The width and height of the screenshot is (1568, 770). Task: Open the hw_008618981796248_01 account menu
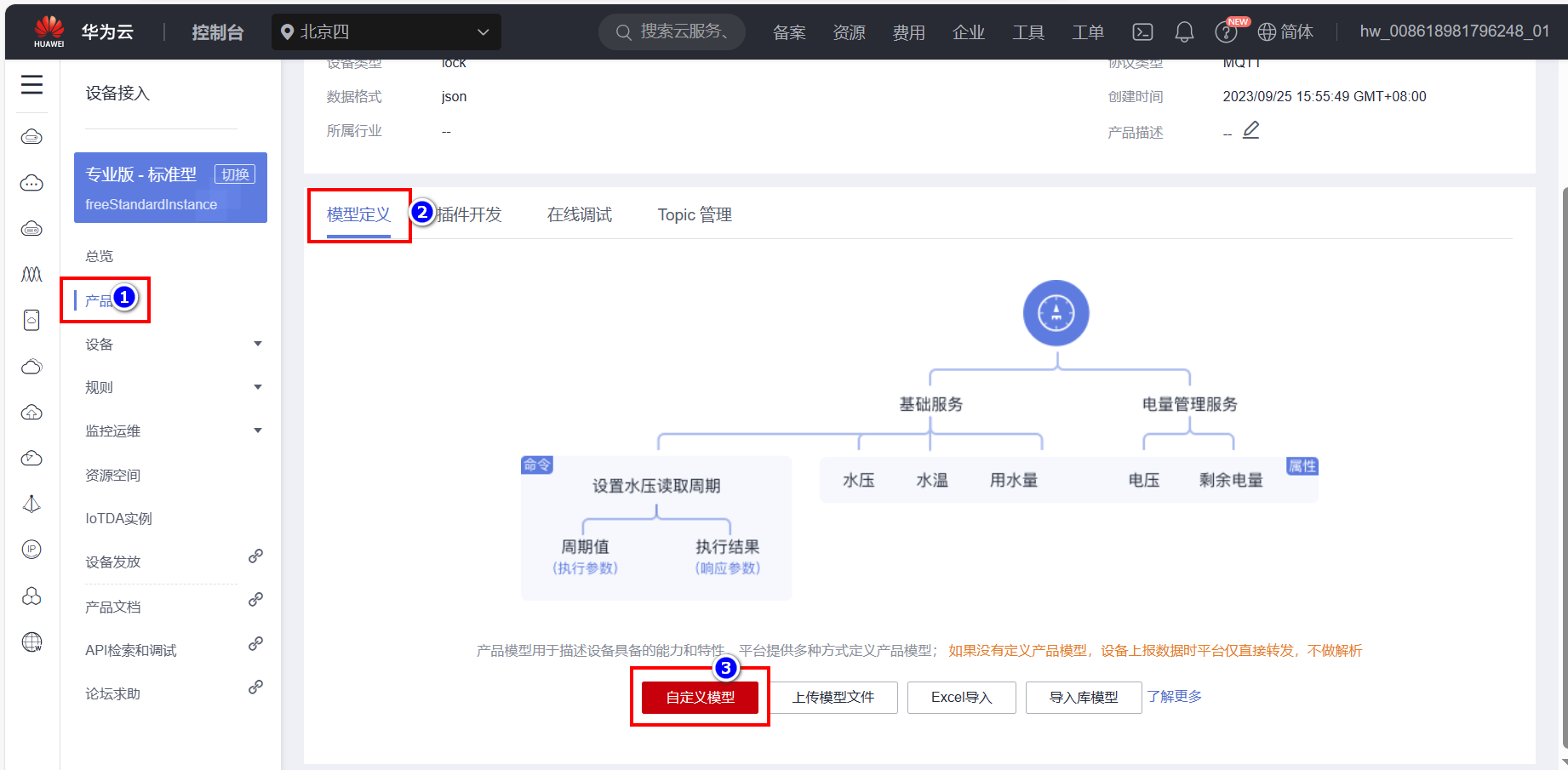coord(1454,31)
